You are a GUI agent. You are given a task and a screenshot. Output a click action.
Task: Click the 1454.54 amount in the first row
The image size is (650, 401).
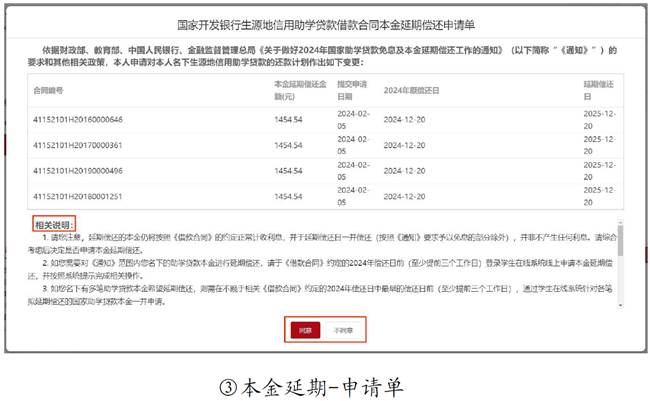click(288, 119)
